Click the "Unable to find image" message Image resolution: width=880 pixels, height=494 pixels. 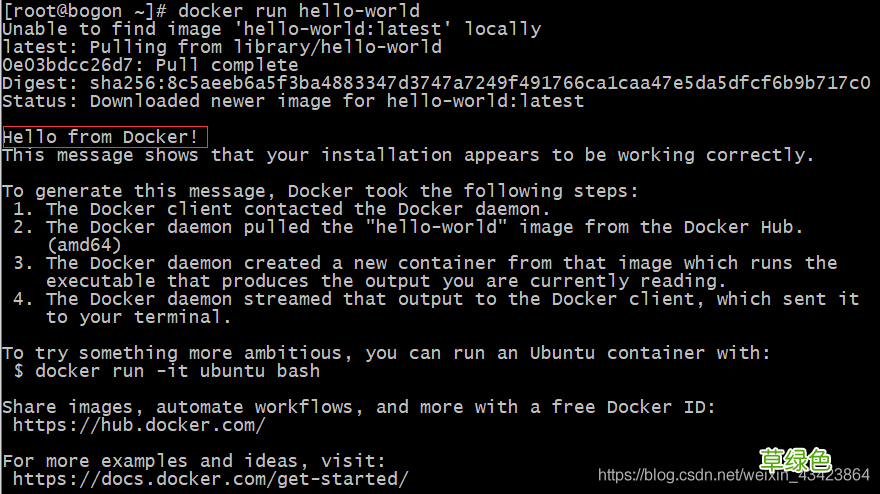coord(271,29)
